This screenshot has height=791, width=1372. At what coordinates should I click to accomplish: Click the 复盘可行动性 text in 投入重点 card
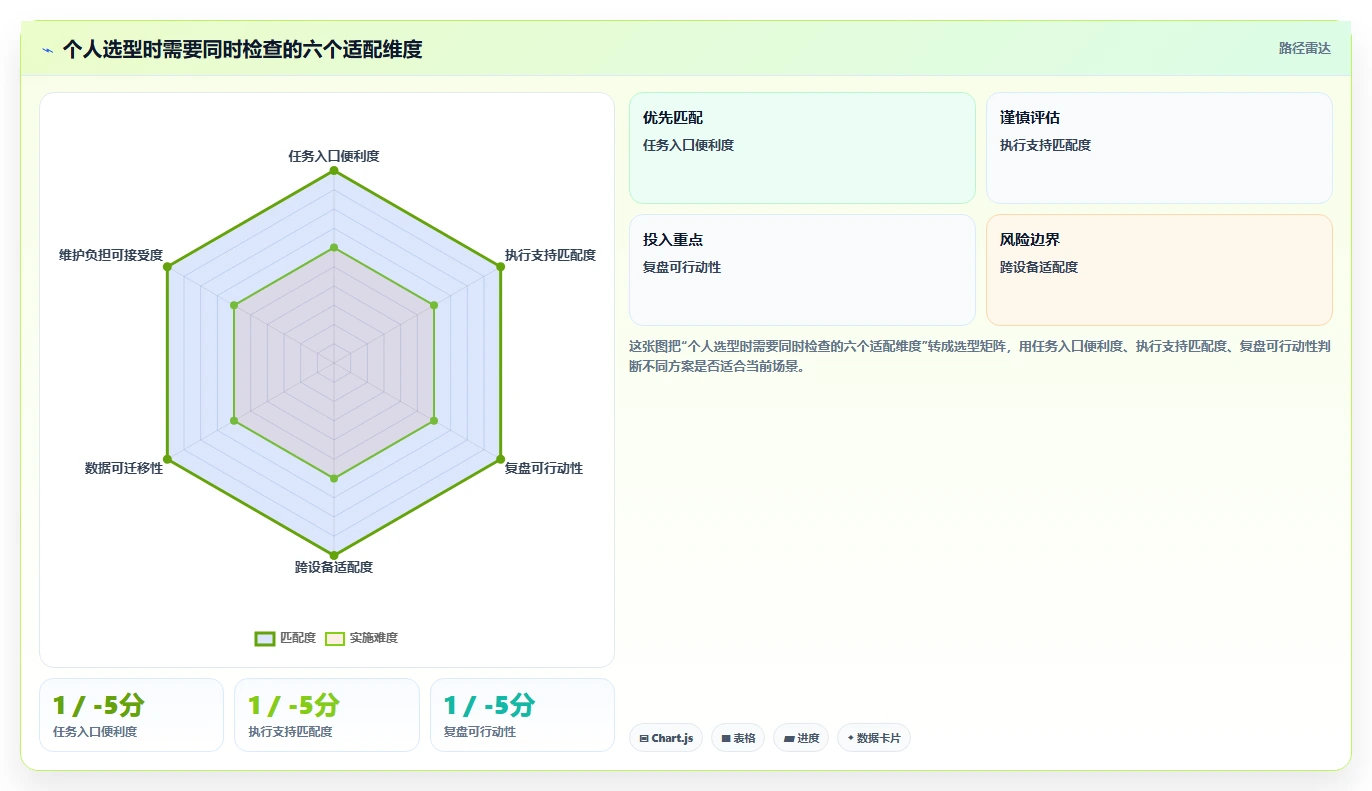pos(682,267)
